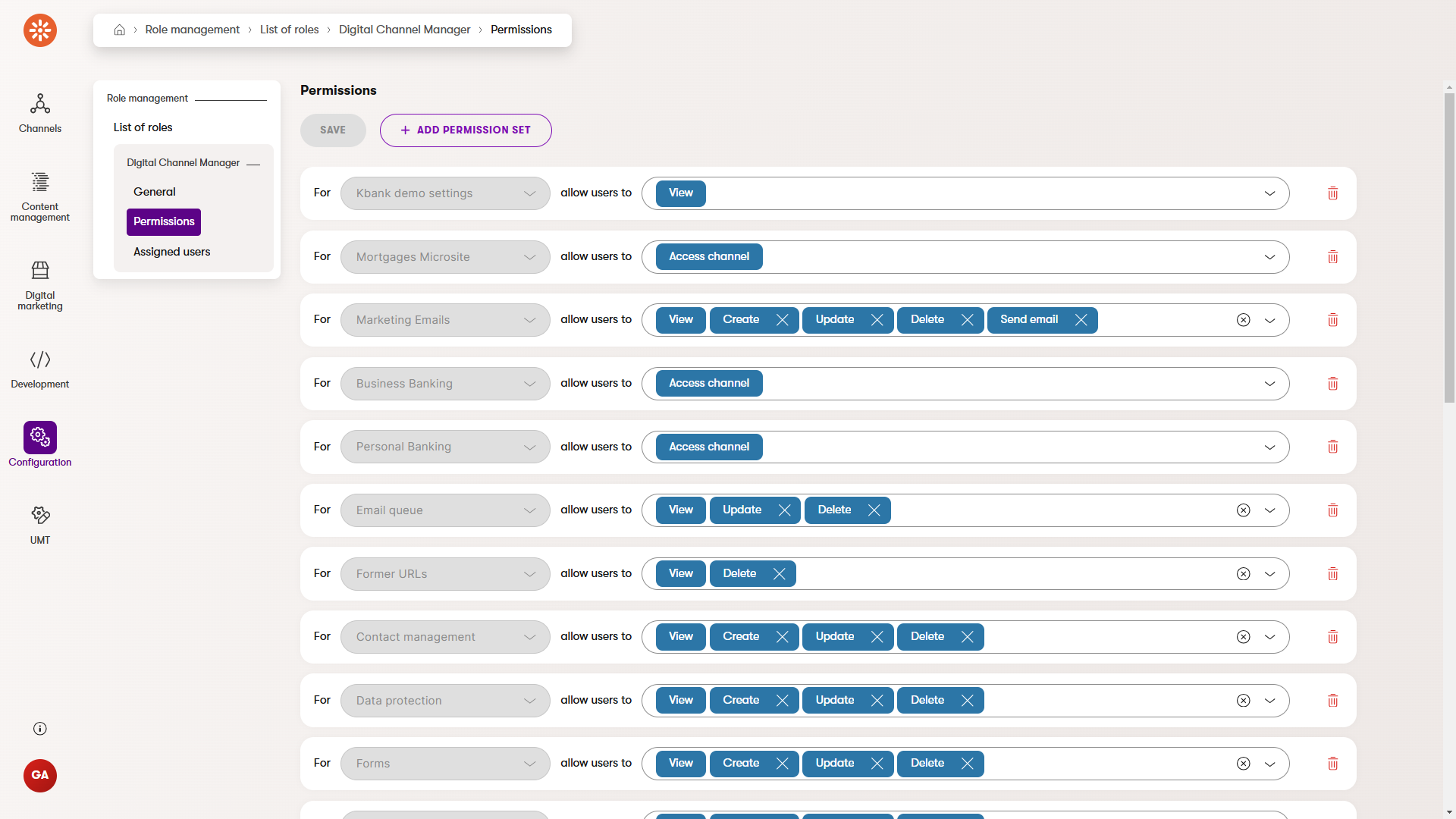
Task: Delete the Marketing Emails permission set
Action: 1332,320
